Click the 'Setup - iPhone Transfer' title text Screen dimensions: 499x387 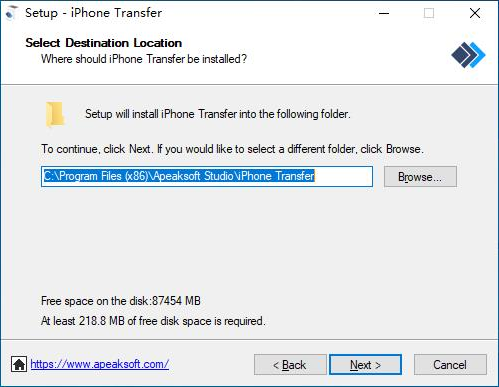tap(94, 13)
